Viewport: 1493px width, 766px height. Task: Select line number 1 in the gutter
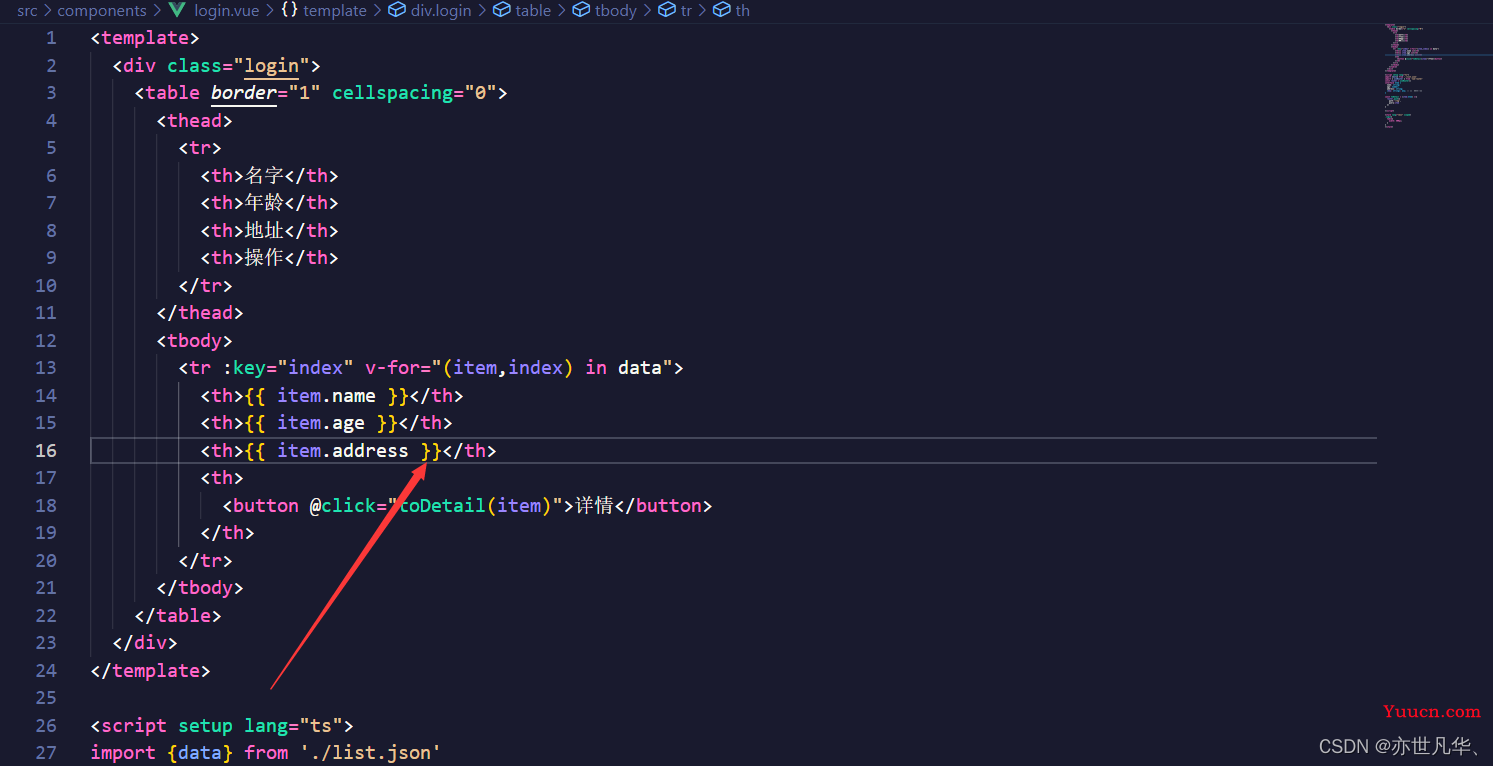tap(51, 38)
